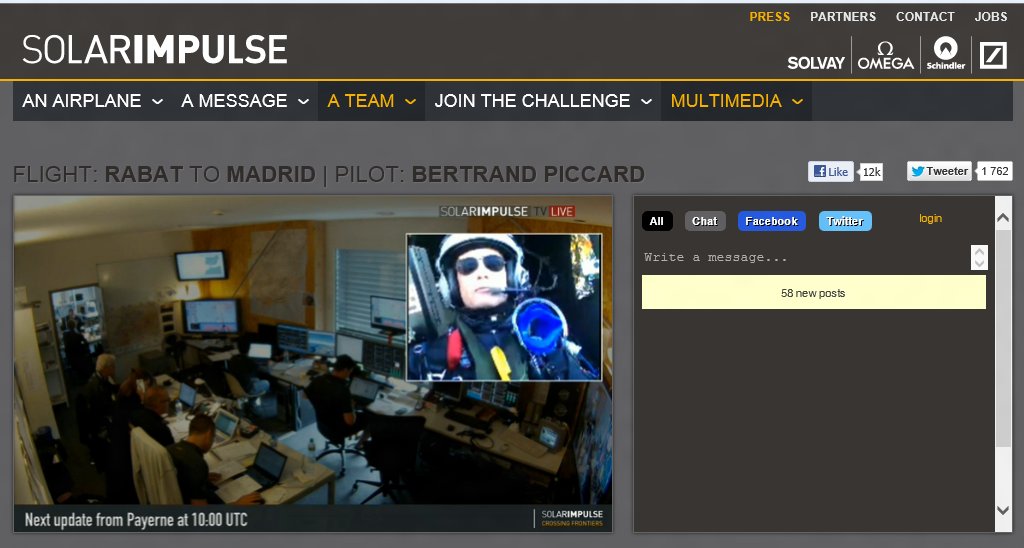Open the Jobs page
Screen dimensions: 1024x548
coord(991,17)
